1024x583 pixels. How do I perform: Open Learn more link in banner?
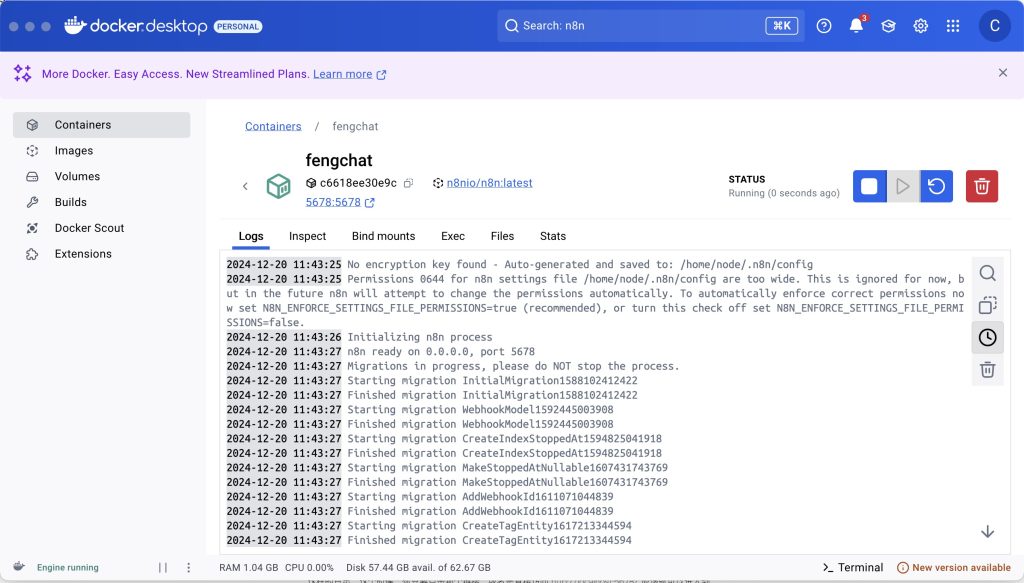349,74
